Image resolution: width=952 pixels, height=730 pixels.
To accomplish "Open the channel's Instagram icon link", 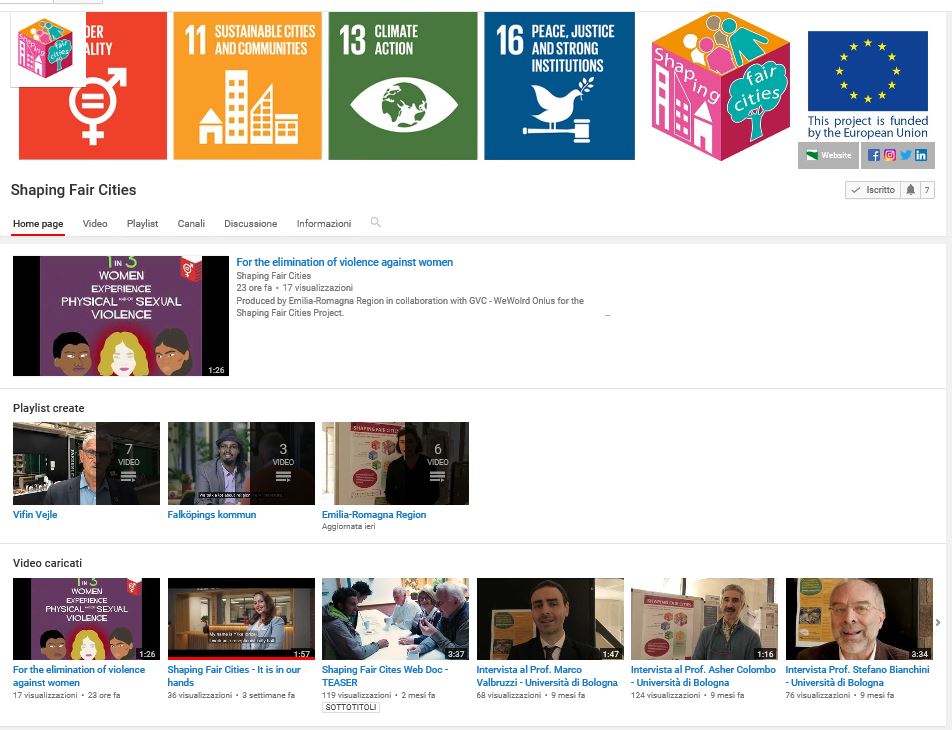I will click(x=889, y=155).
